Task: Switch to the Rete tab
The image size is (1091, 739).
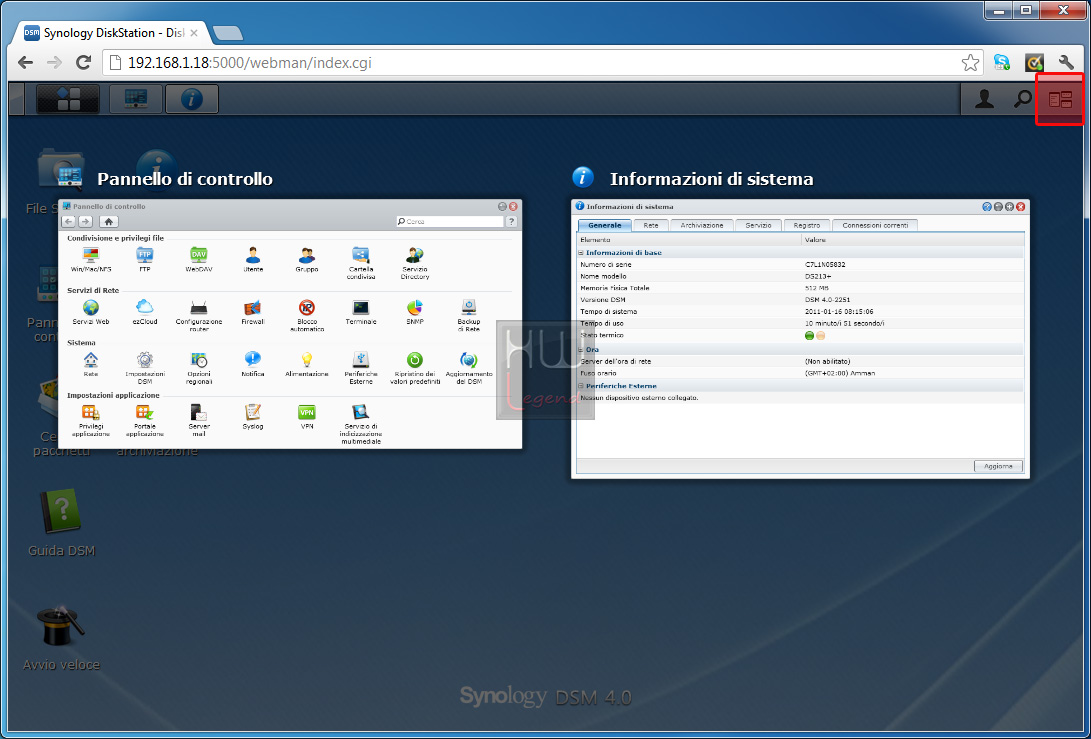Action: [651, 225]
